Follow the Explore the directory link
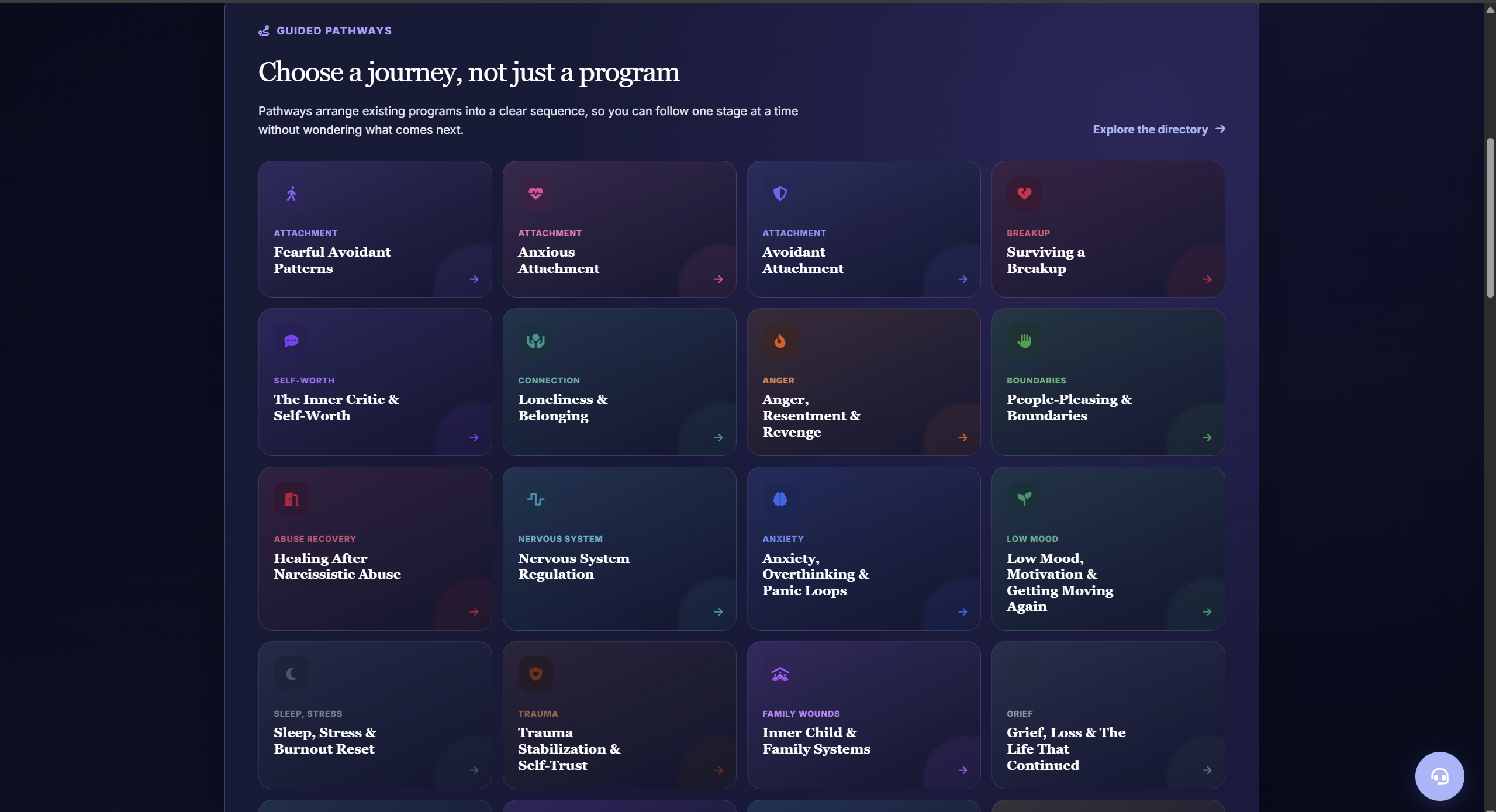 click(1159, 129)
